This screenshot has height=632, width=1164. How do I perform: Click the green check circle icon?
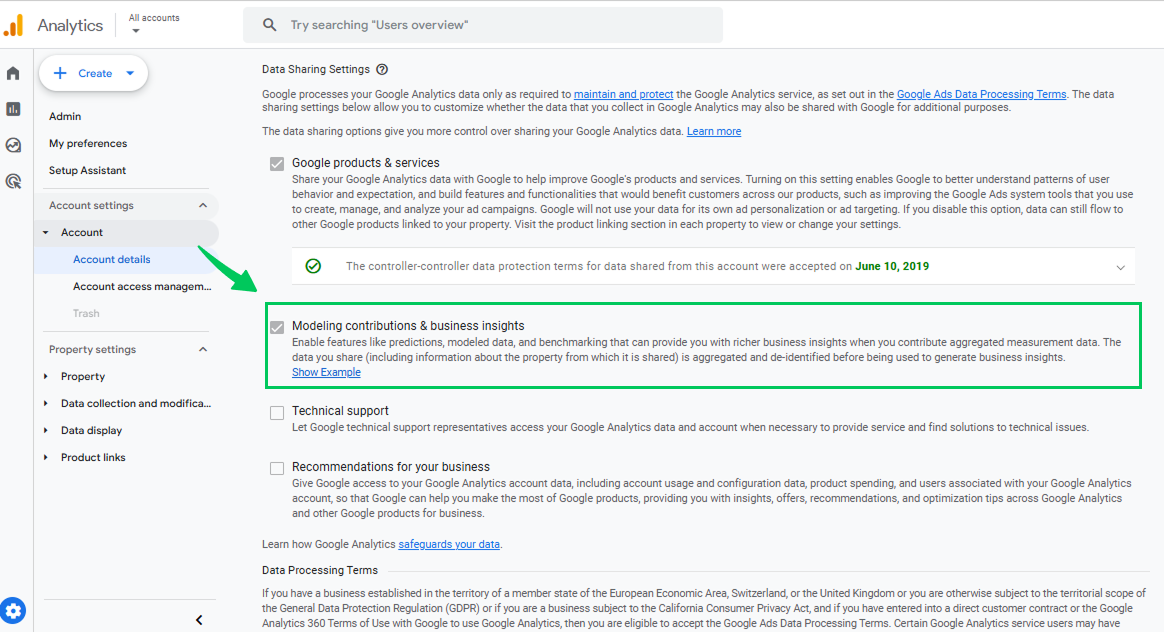(x=313, y=266)
